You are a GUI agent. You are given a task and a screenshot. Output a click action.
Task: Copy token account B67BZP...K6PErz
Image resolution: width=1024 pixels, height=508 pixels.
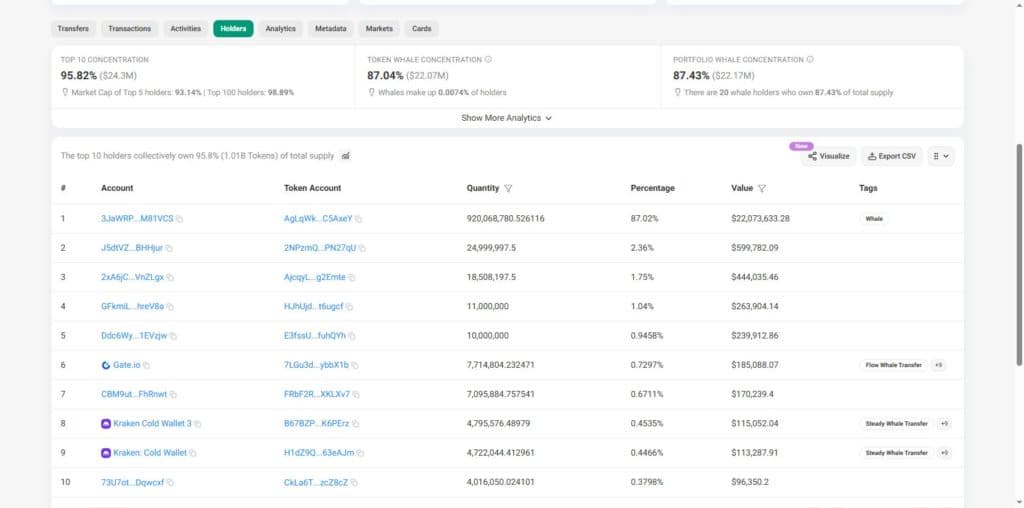coord(355,424)
